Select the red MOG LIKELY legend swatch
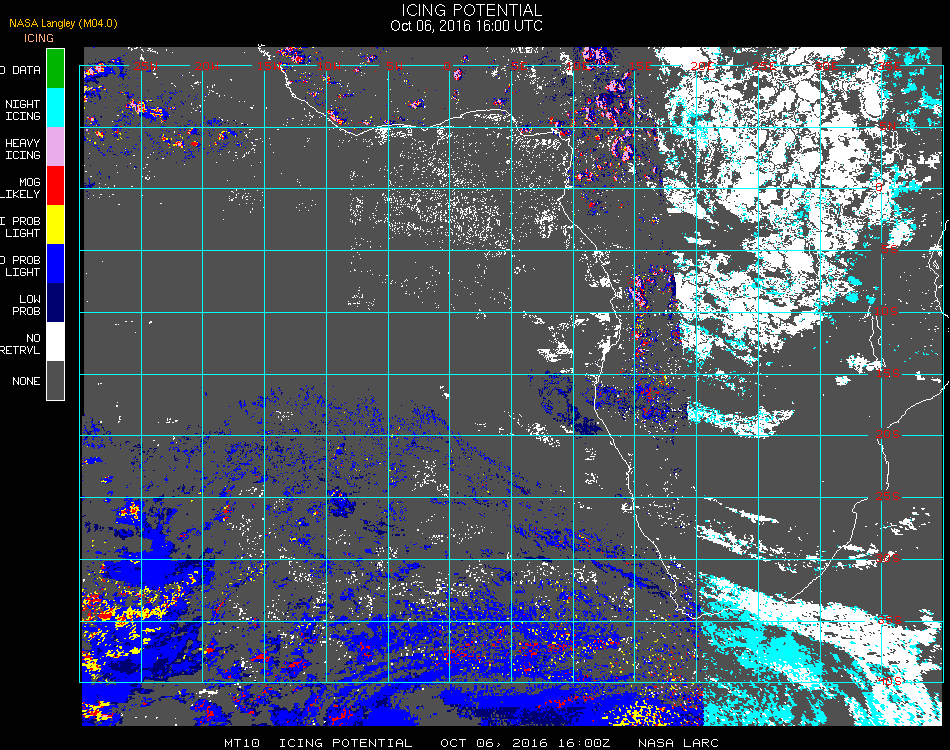Screen dimensions: 950x750 point(55,185)
